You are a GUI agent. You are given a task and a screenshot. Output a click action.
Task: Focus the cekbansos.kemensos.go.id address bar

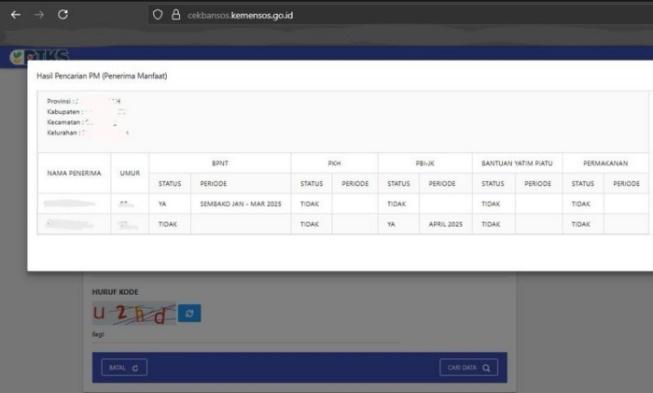pyautogui.click(x=400, y=15)
